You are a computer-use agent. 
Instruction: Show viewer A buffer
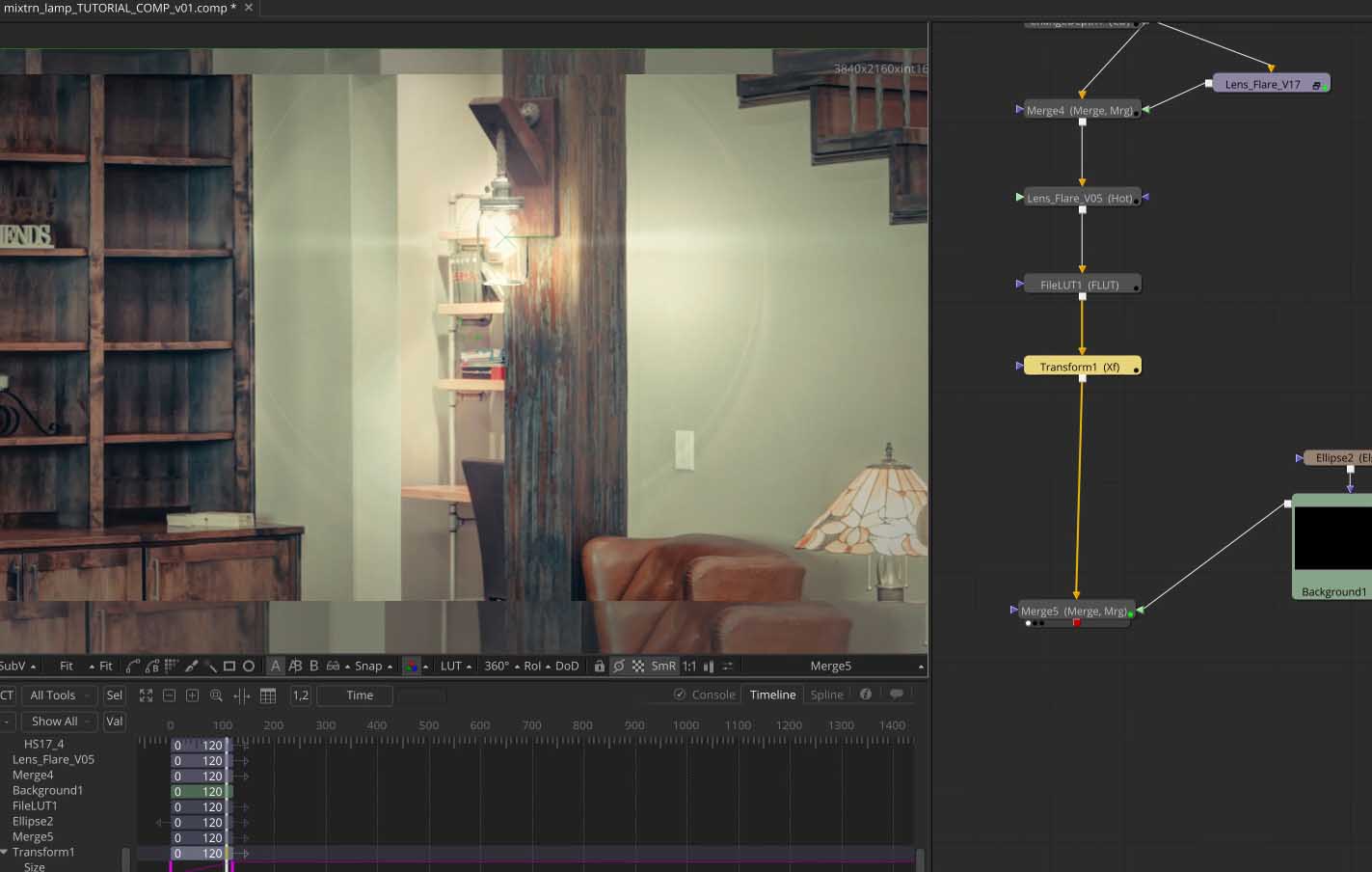coord(276,666)
